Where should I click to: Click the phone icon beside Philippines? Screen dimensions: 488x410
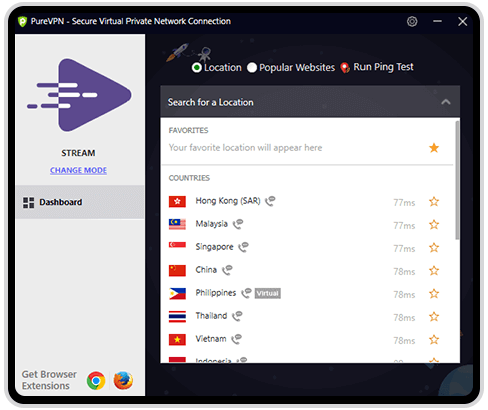(246, 293)
